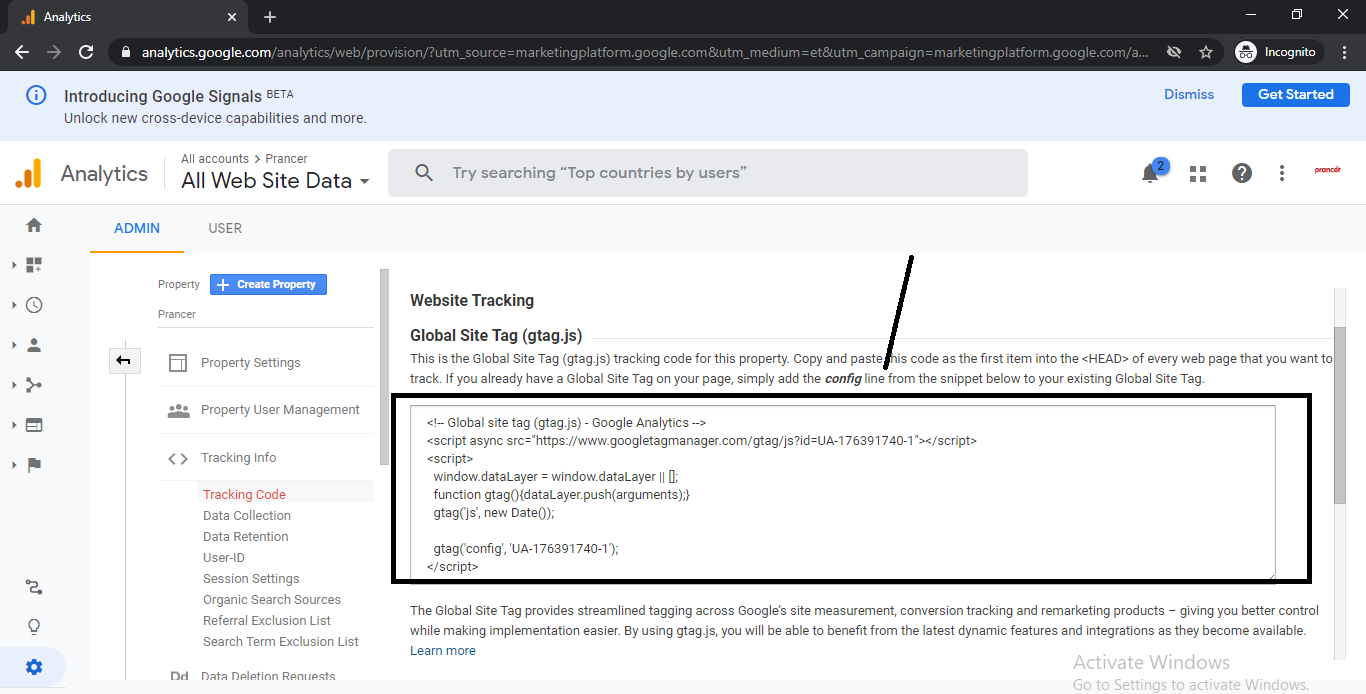Click the Create Property button
1366x694 pixels.
268,285
